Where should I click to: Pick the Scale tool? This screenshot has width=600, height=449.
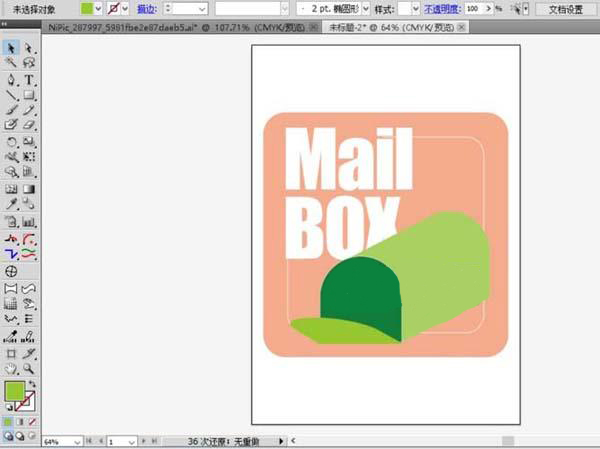coord(29,142)
